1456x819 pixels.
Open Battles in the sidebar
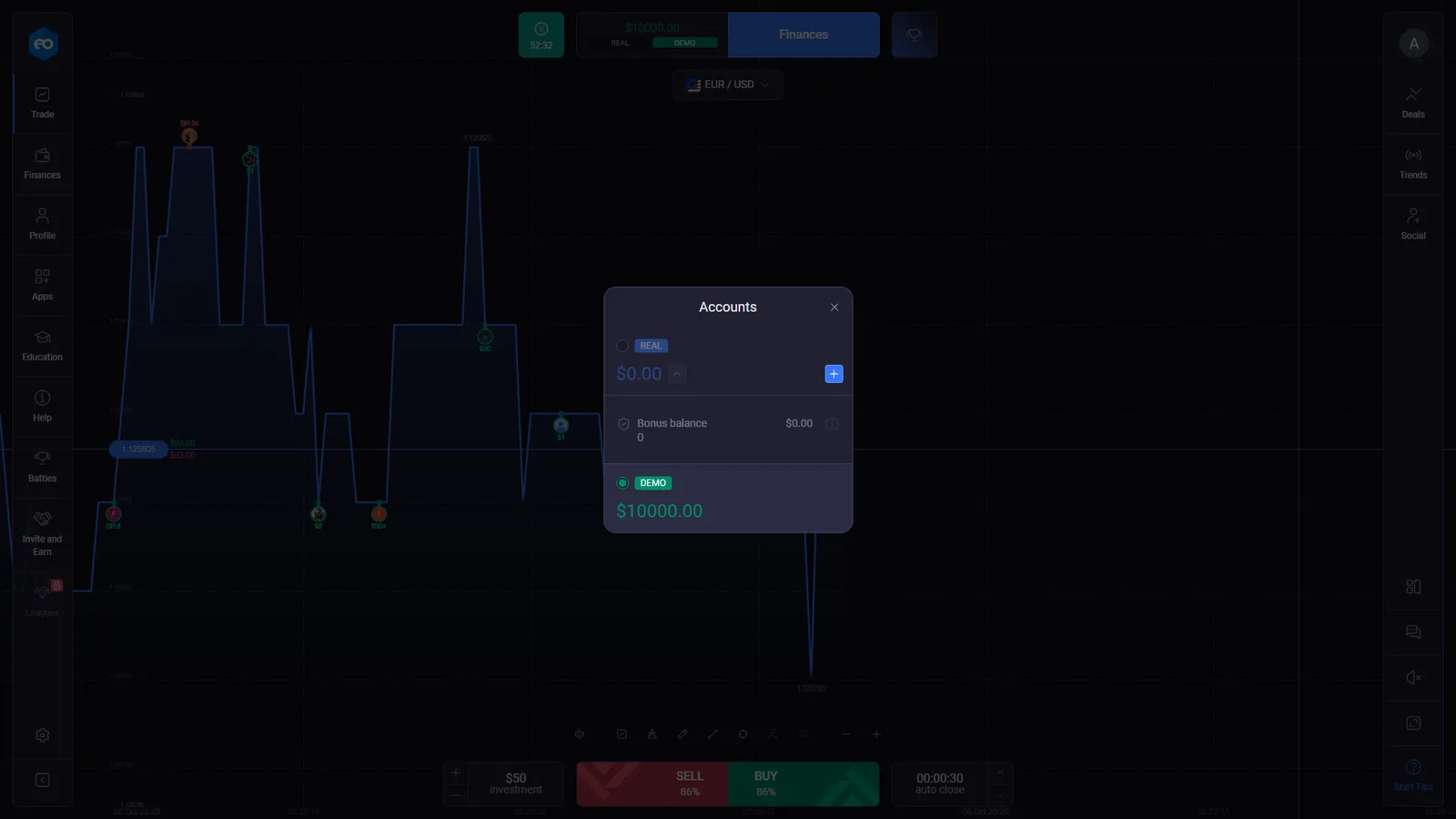click(43, 467)
